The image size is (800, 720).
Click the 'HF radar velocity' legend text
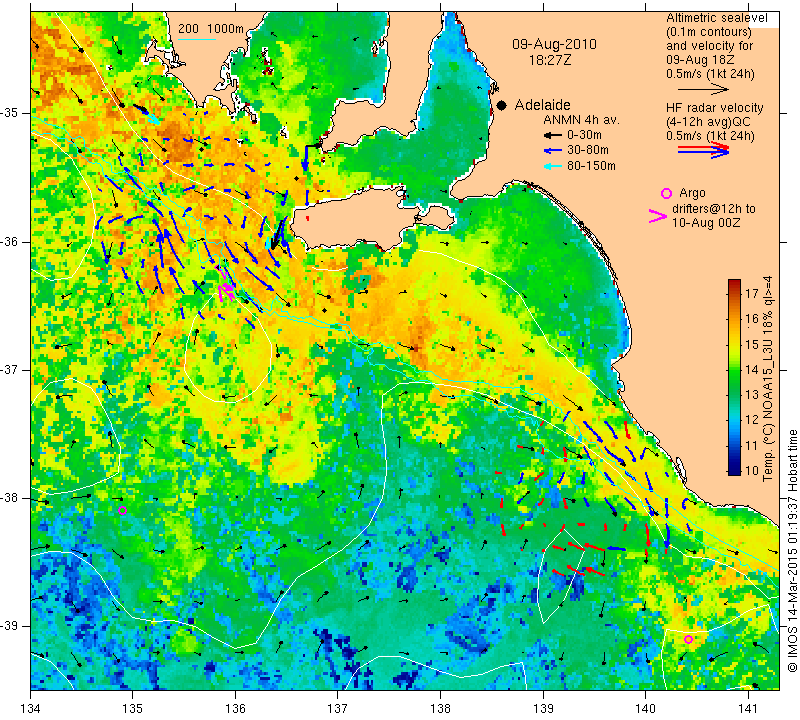(x=714, y=108)
